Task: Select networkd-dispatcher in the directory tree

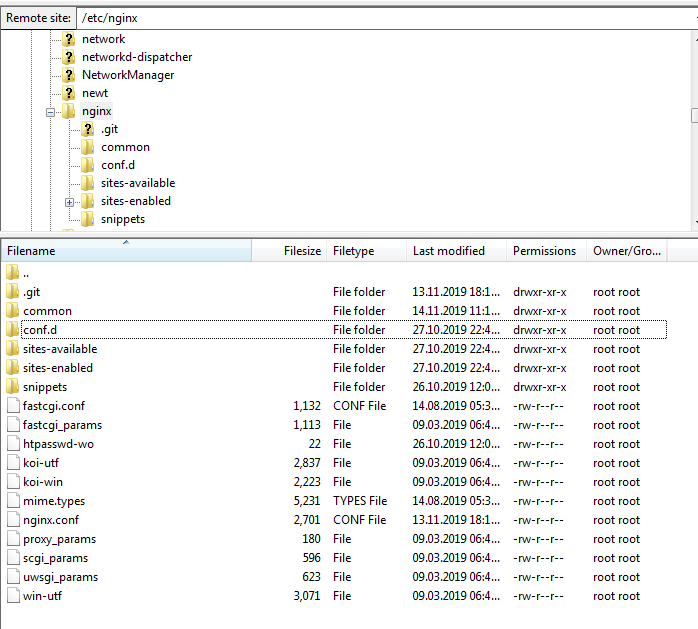Action: [x=137, y=57]
